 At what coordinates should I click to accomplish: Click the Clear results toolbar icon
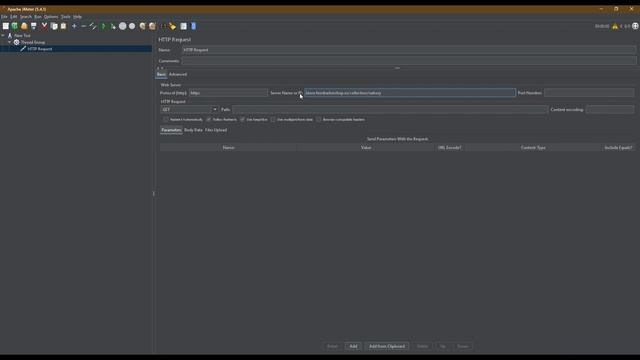click(x=142, y=26)
